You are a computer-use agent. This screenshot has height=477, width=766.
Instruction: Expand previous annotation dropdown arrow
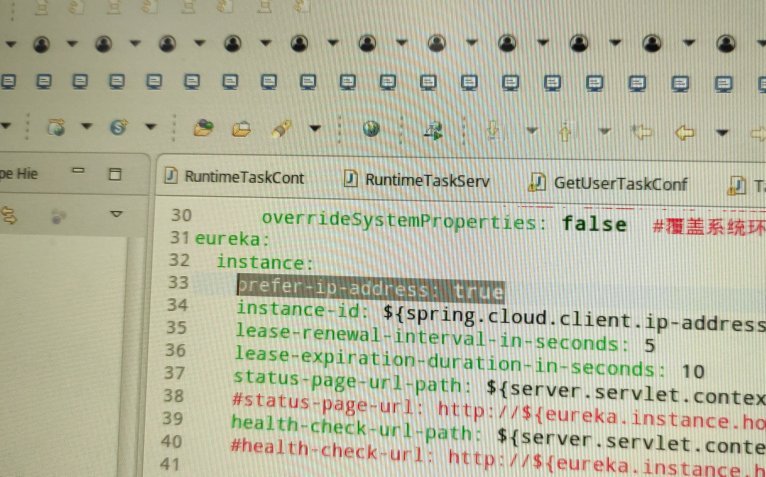click(604, 131)
